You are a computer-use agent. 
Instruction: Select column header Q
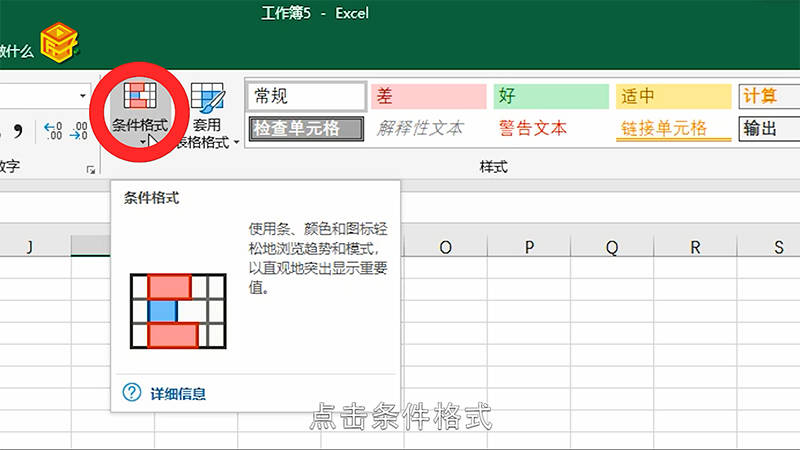[x=611, y=248]
